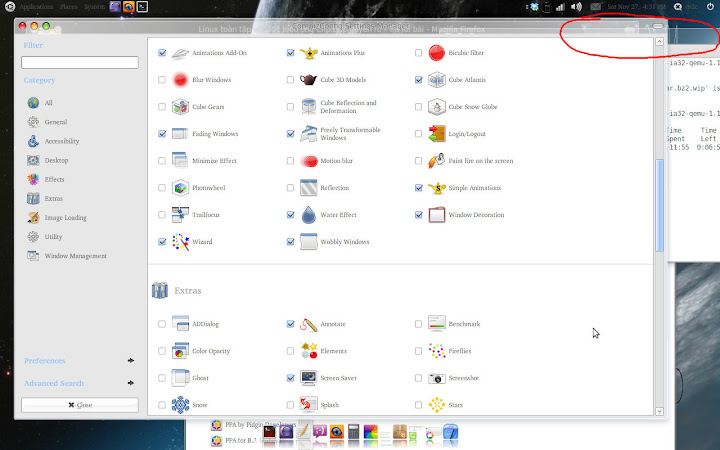Expand the Preferences section arrow

[131, 360]
